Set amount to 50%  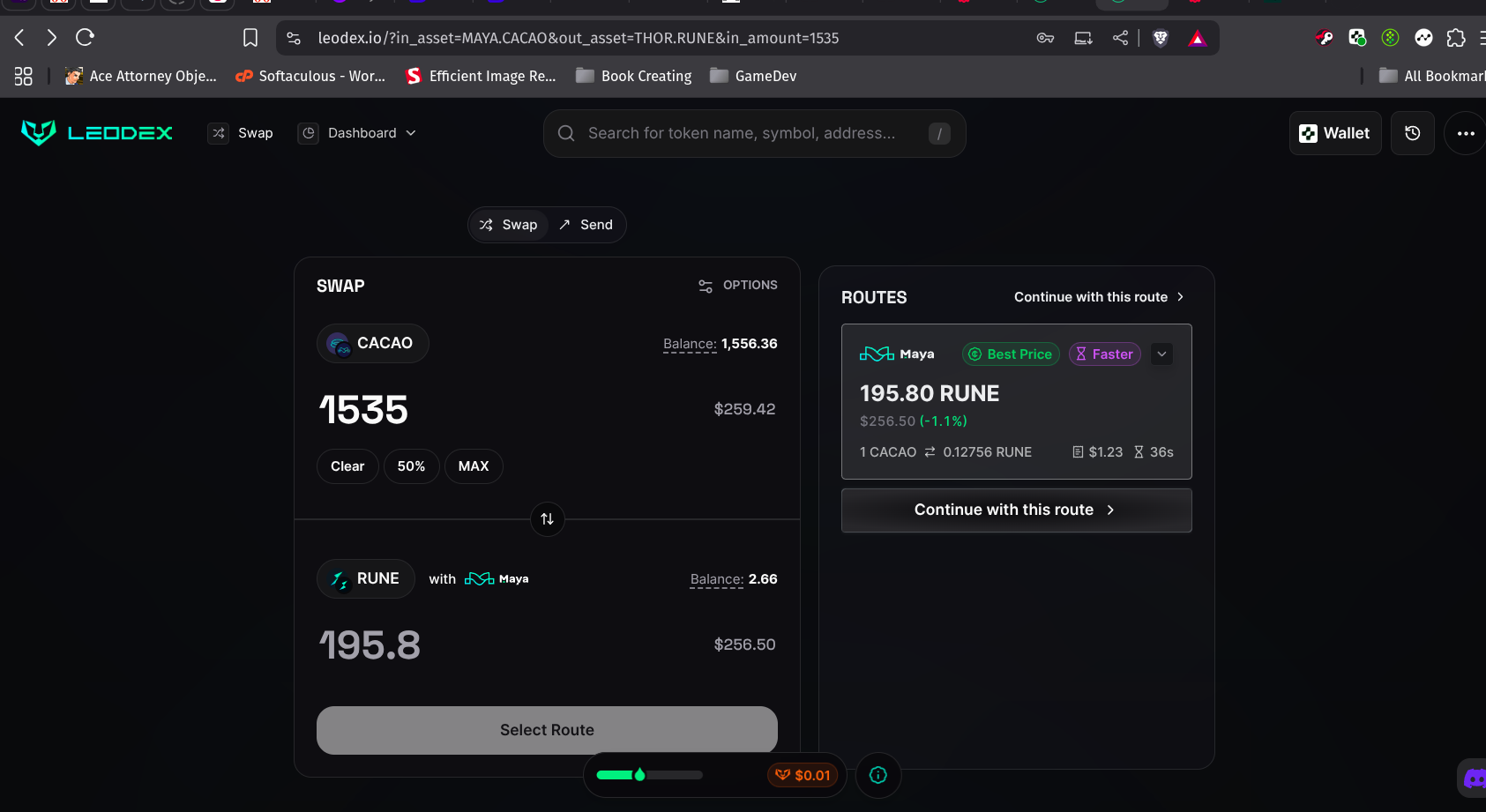point(411,466)
